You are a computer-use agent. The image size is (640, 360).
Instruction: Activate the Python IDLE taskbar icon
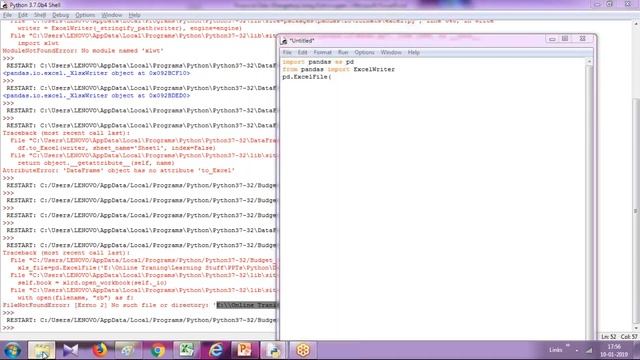click(273, 350)
